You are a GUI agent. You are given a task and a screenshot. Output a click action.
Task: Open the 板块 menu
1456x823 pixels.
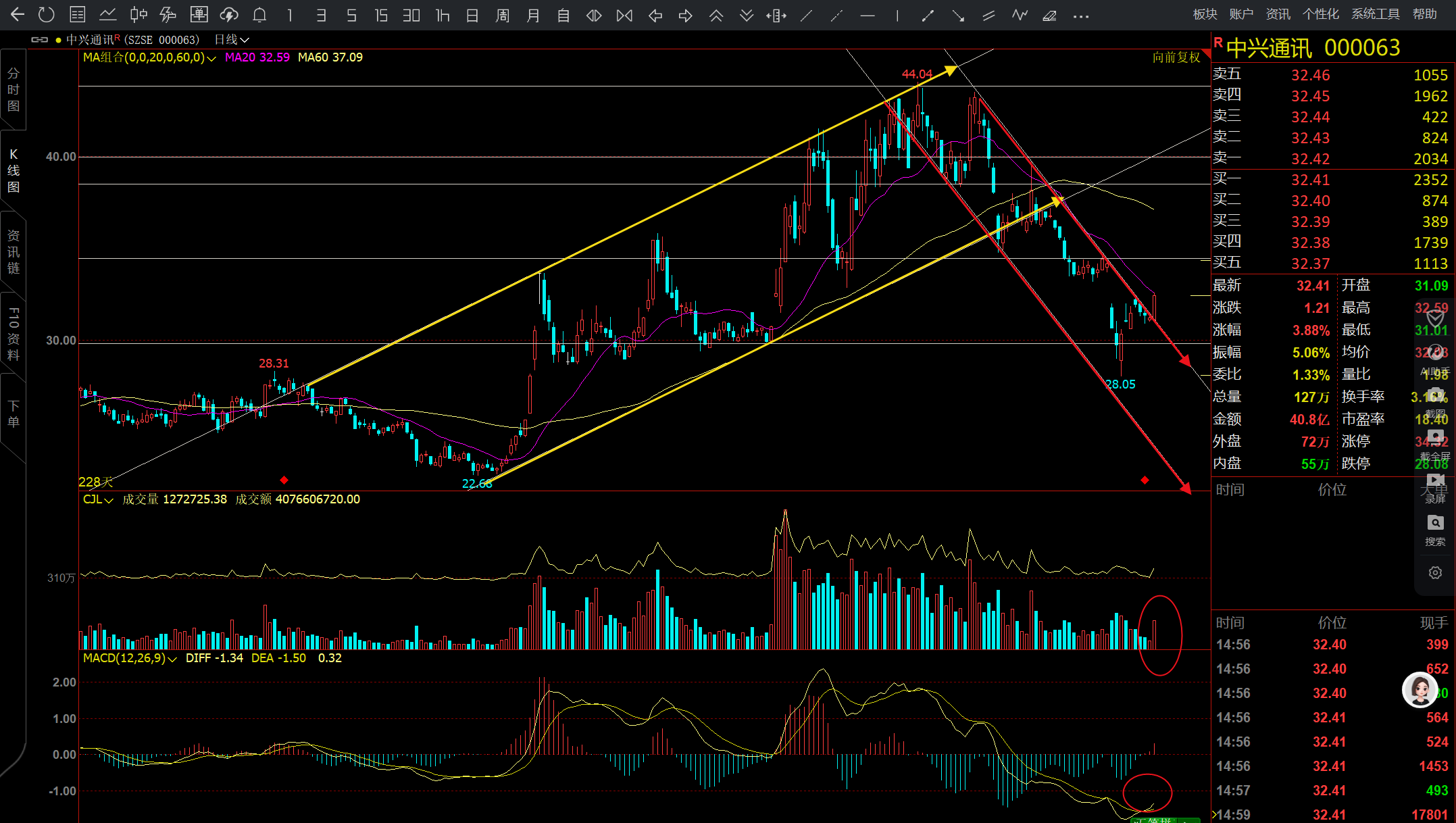1204,14
